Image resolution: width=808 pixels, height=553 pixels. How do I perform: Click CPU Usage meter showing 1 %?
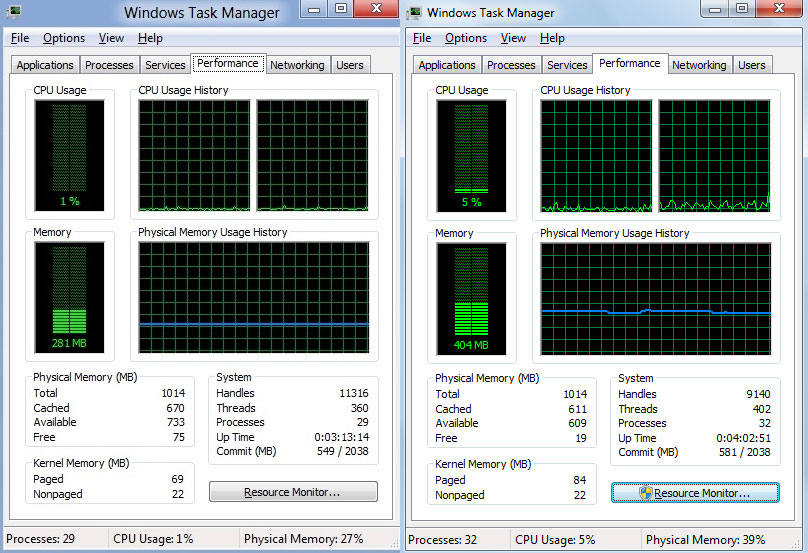[70, 156]
